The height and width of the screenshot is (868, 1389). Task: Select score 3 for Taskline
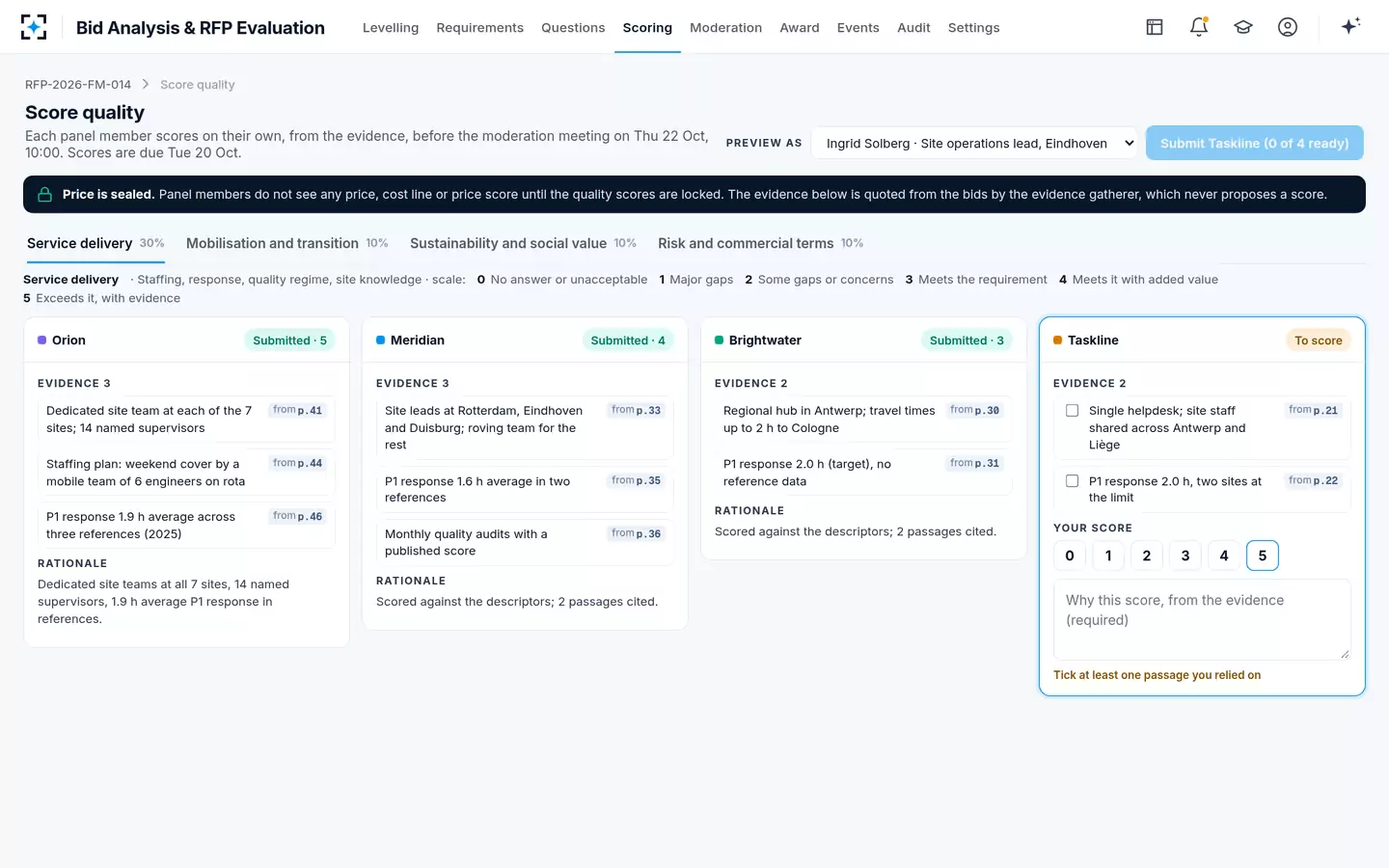pos(1185,556)
